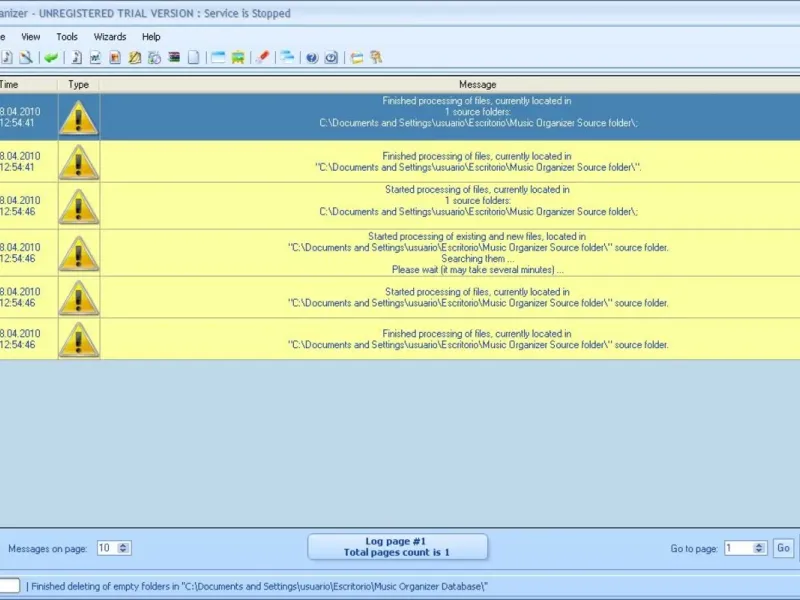This screenshot has width=800, height=600.
Task: Click the 'Go to page:' label
Action: click(694, 549)
